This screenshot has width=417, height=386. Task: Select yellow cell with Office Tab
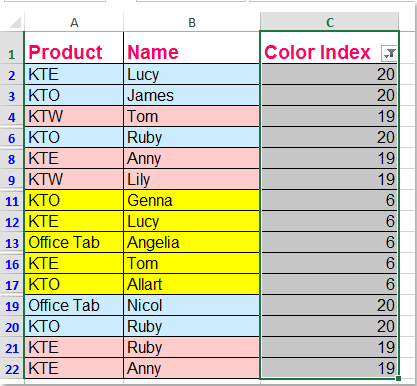(74, 242)
